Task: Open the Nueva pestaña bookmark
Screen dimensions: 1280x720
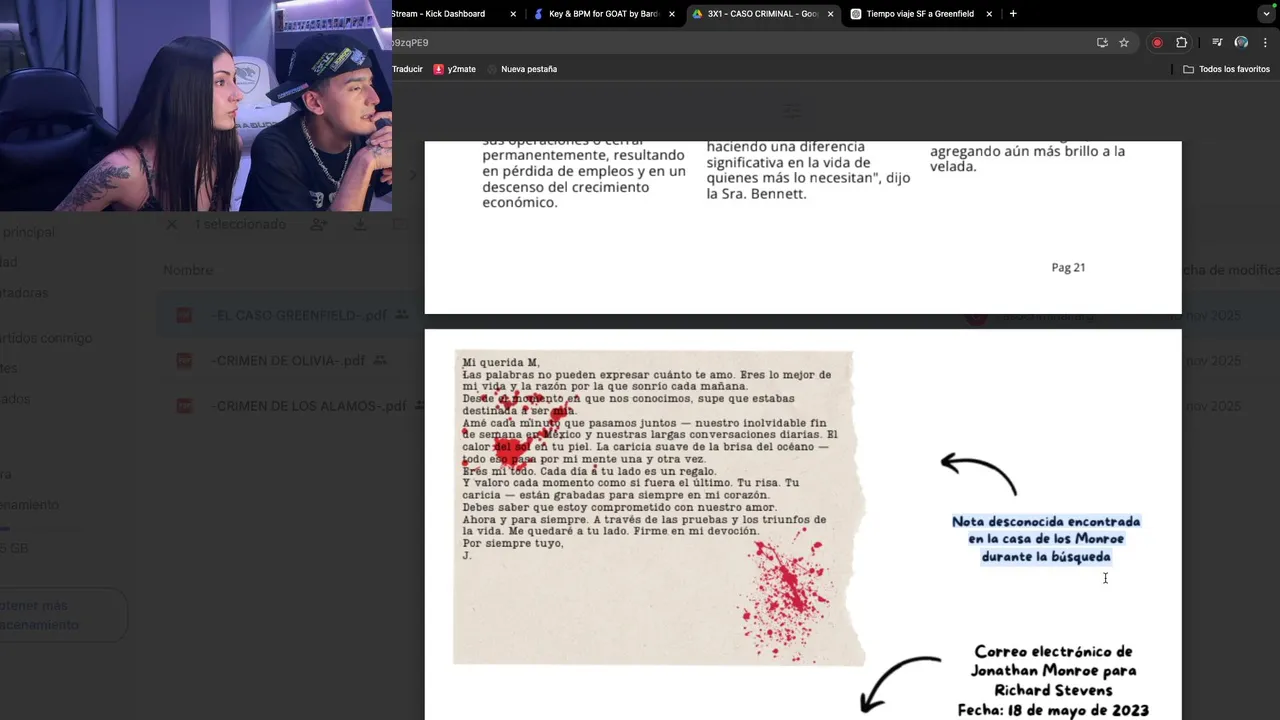Action: [x=521, y=69]
